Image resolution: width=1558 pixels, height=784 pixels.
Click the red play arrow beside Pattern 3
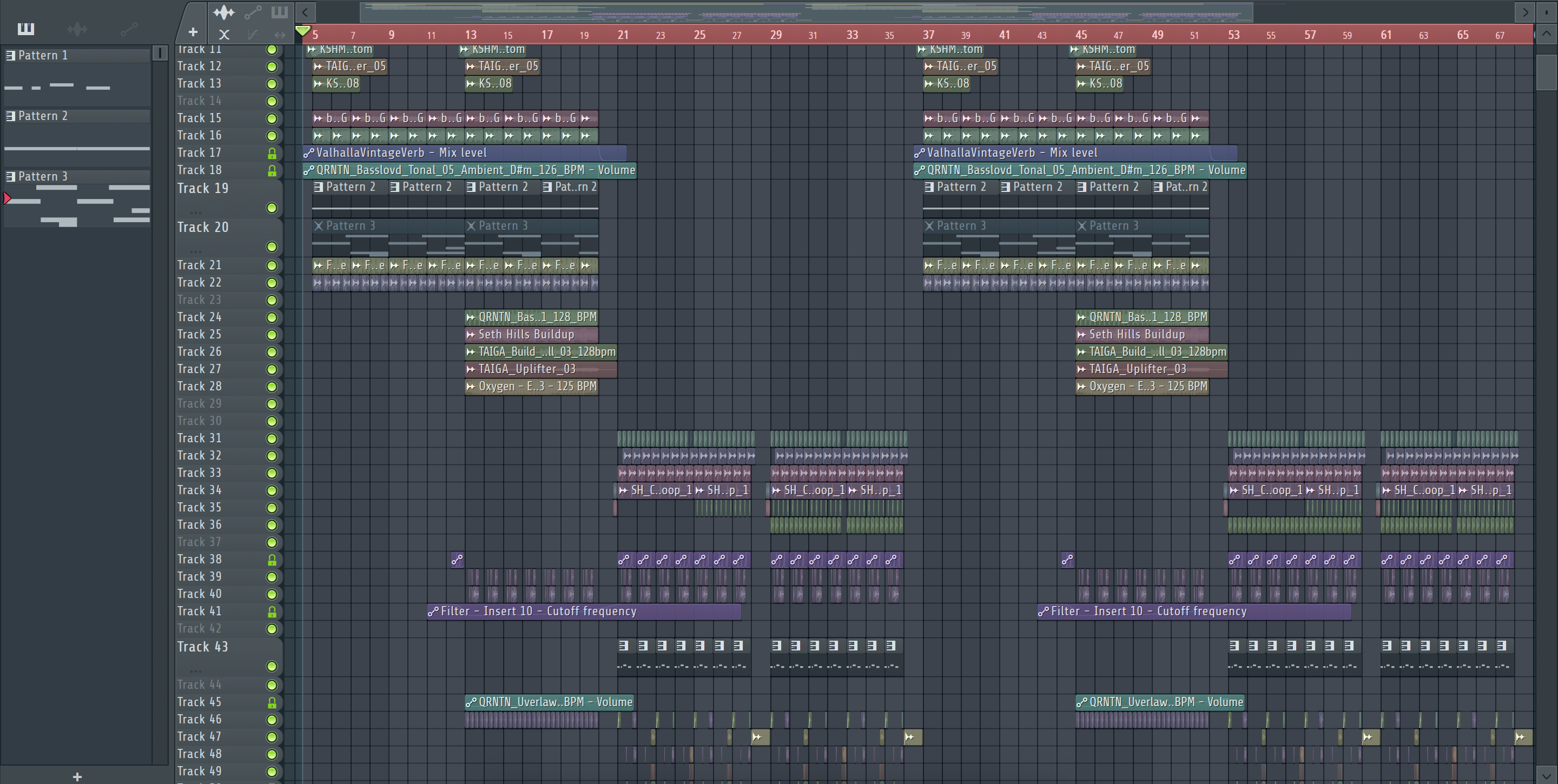click(7, 198)
